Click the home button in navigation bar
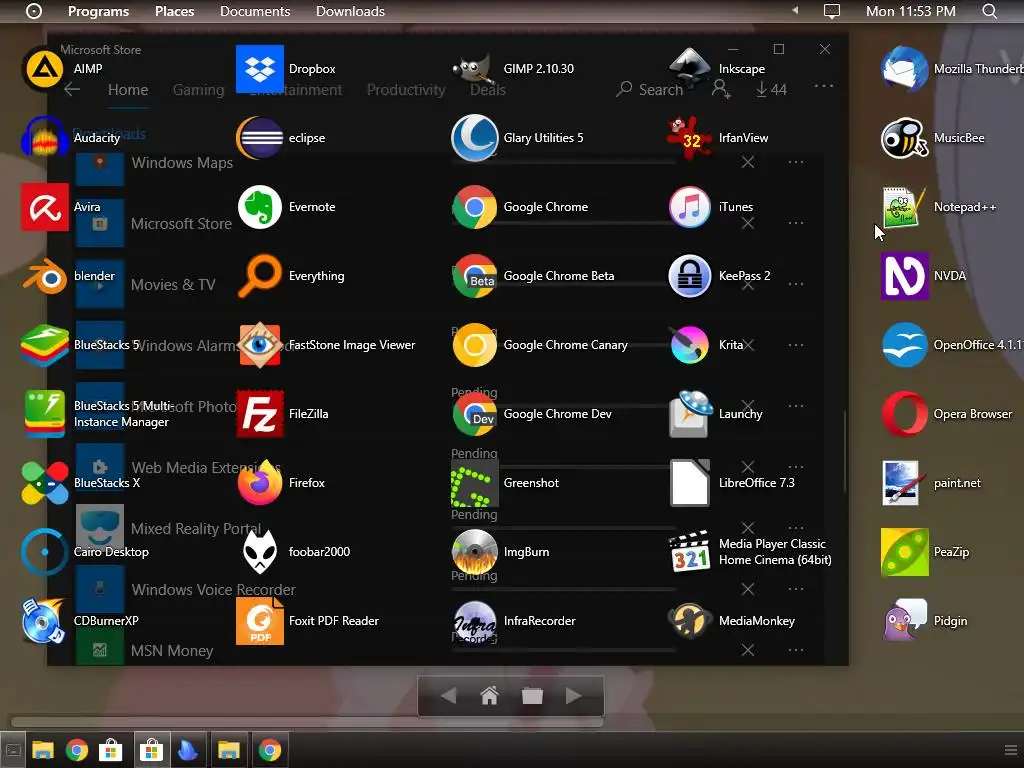This screenshot has width=1024, height=768. (489, 696)
